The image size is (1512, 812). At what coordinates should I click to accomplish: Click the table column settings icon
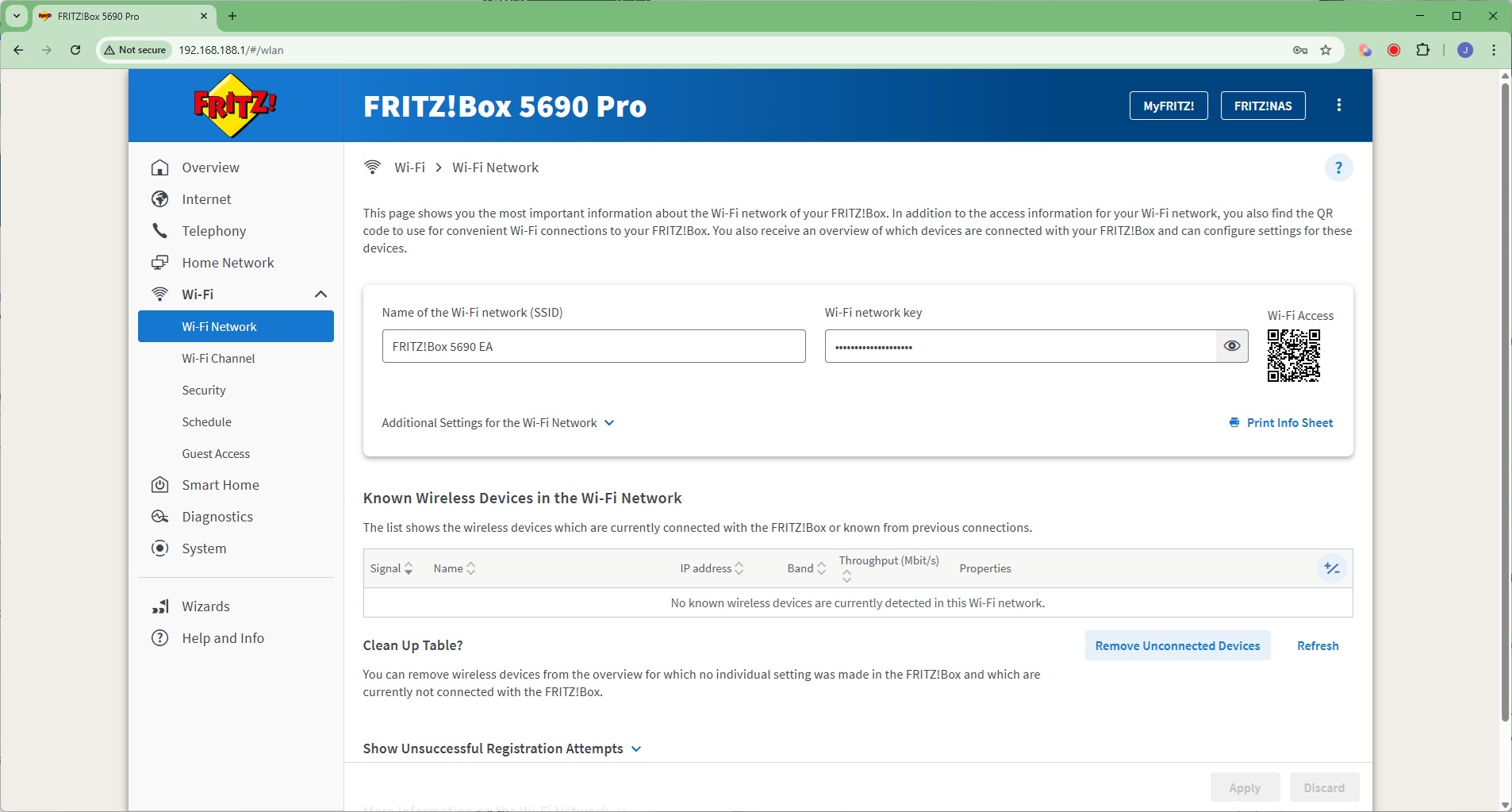click(x=1332, y=568)
